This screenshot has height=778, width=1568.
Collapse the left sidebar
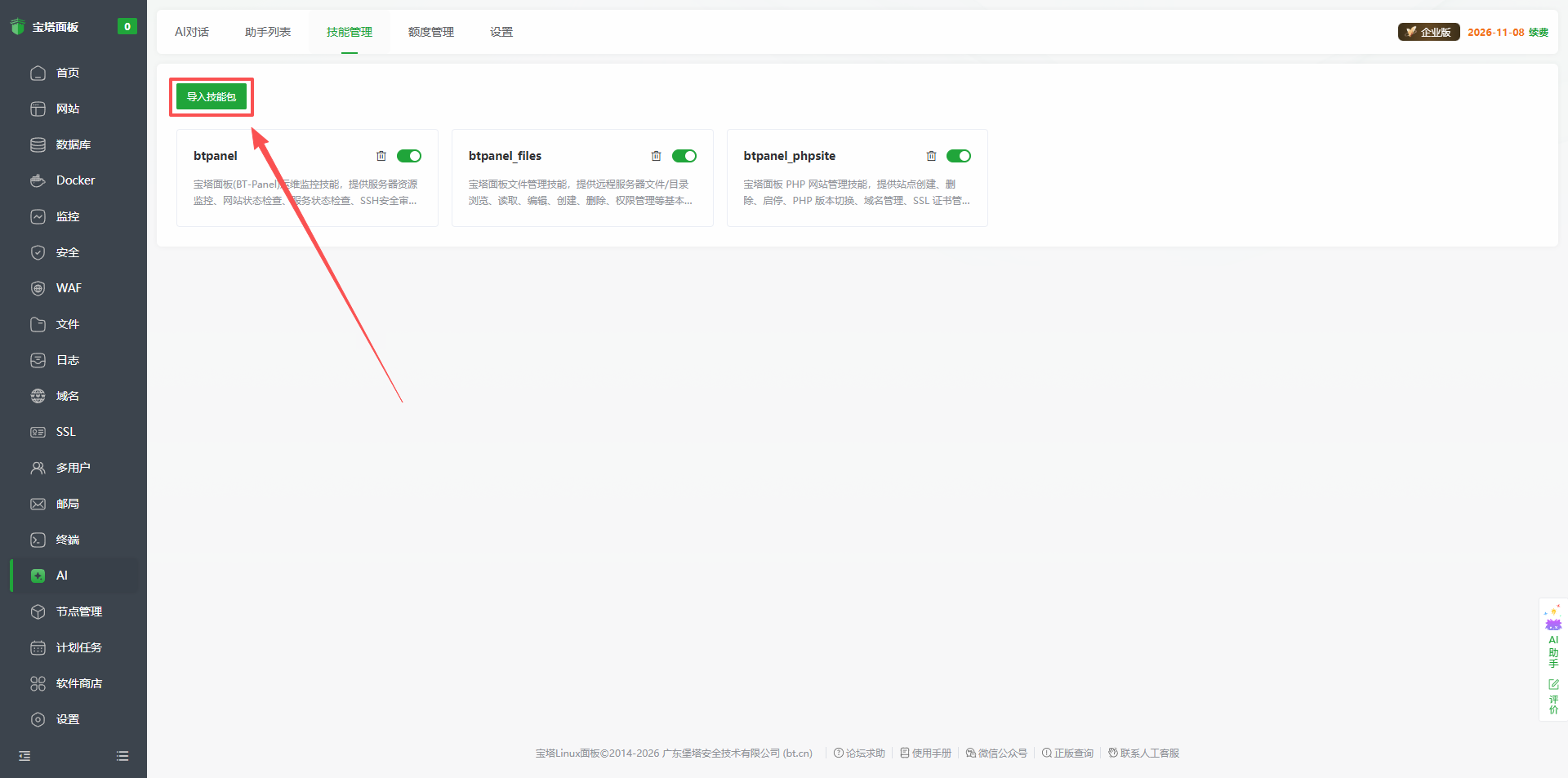pyautogui.click(x=24, y=755)
